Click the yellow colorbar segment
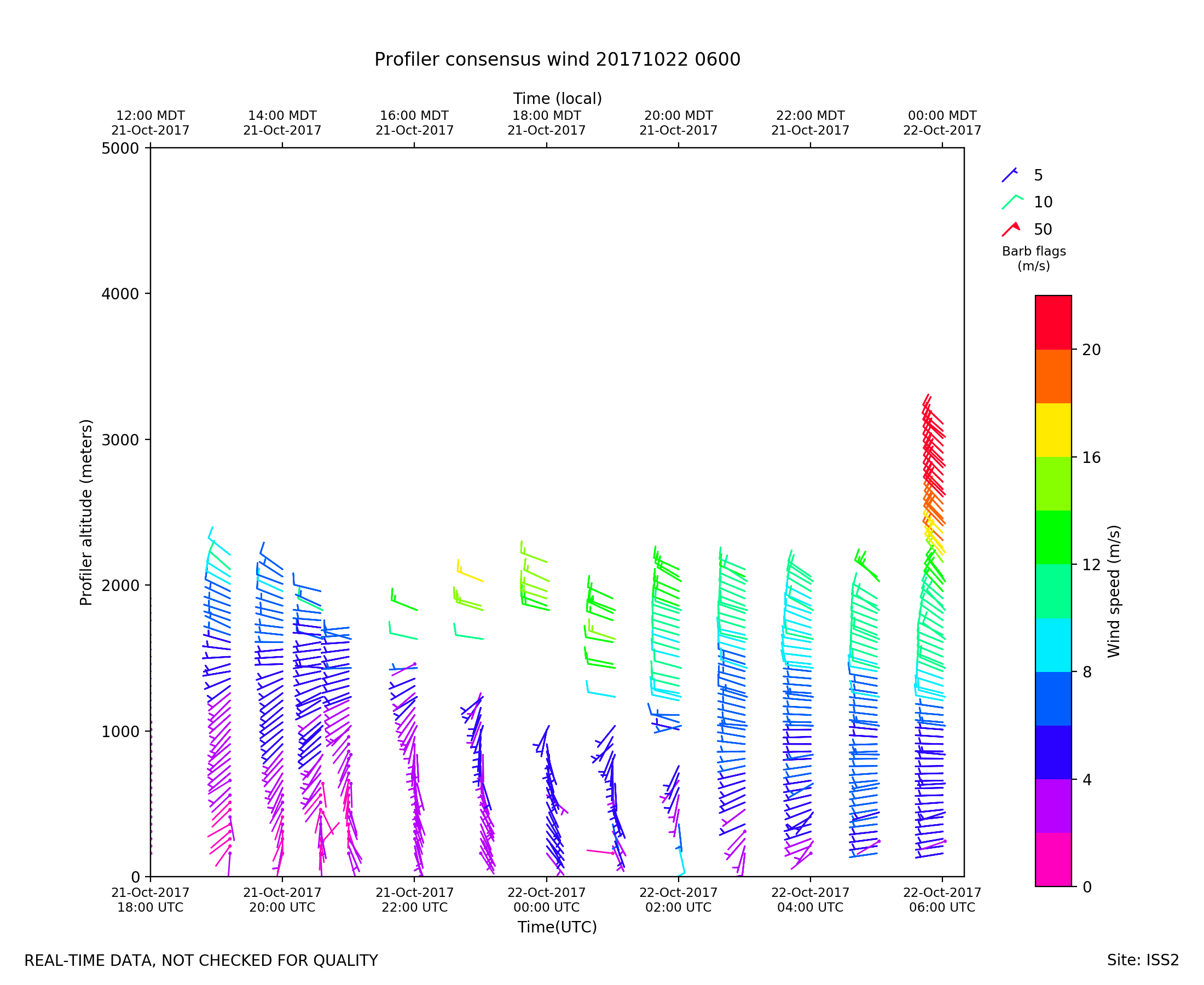The width and height of the screenshot is (1204, 985). pos(1053,430)
